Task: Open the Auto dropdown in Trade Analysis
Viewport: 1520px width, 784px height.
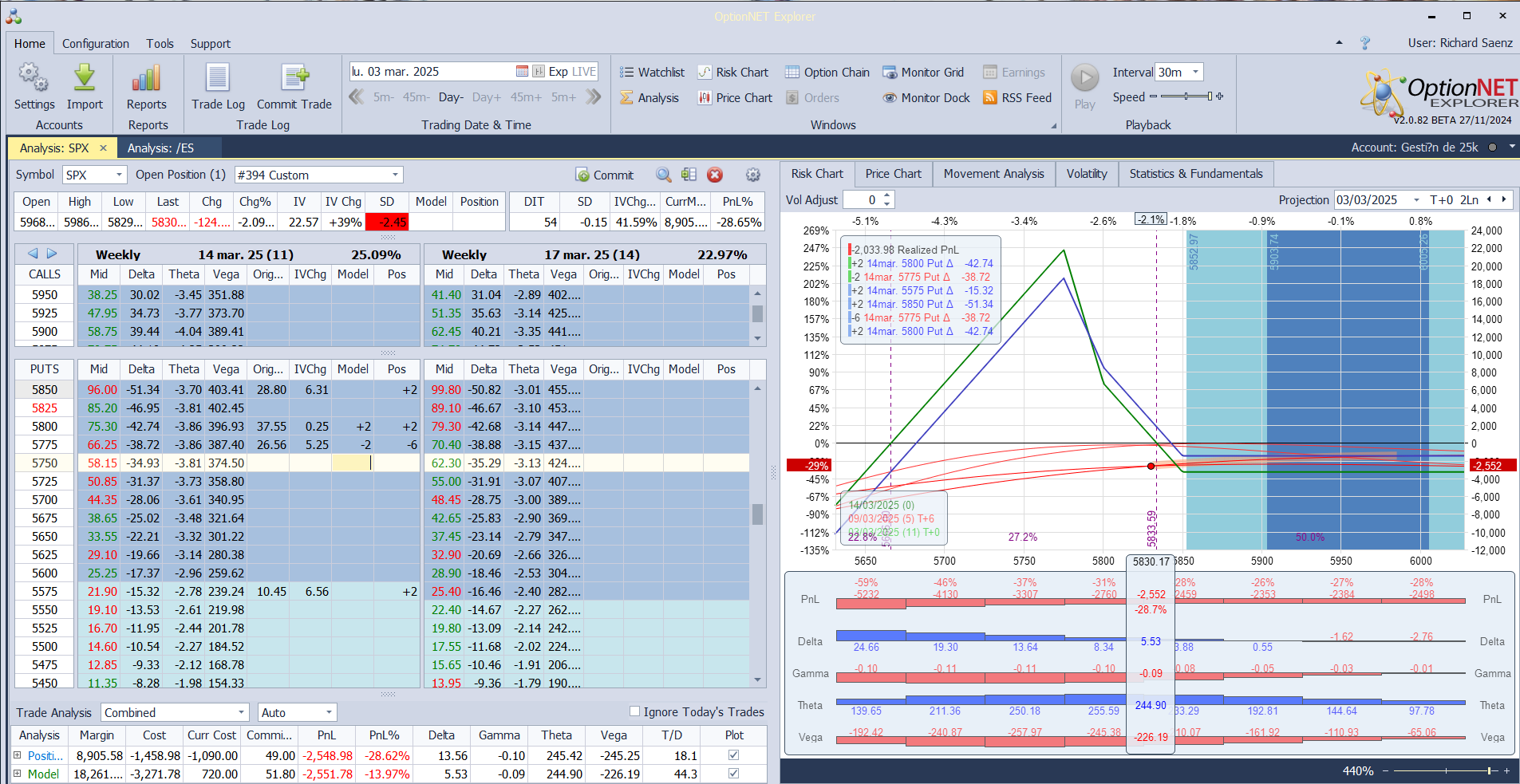Action: point(329,712)
